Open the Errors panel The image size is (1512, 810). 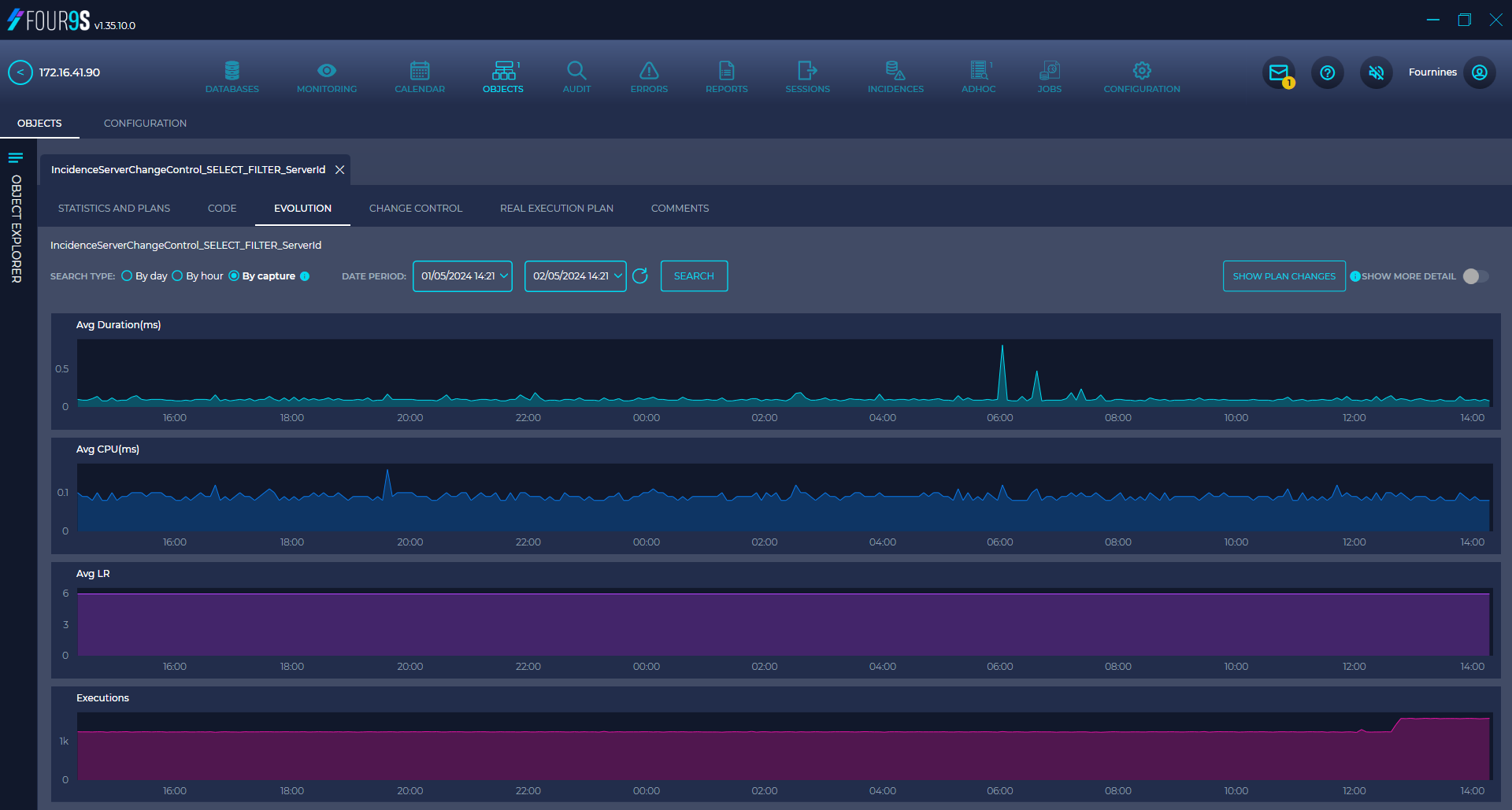[648, 76]
